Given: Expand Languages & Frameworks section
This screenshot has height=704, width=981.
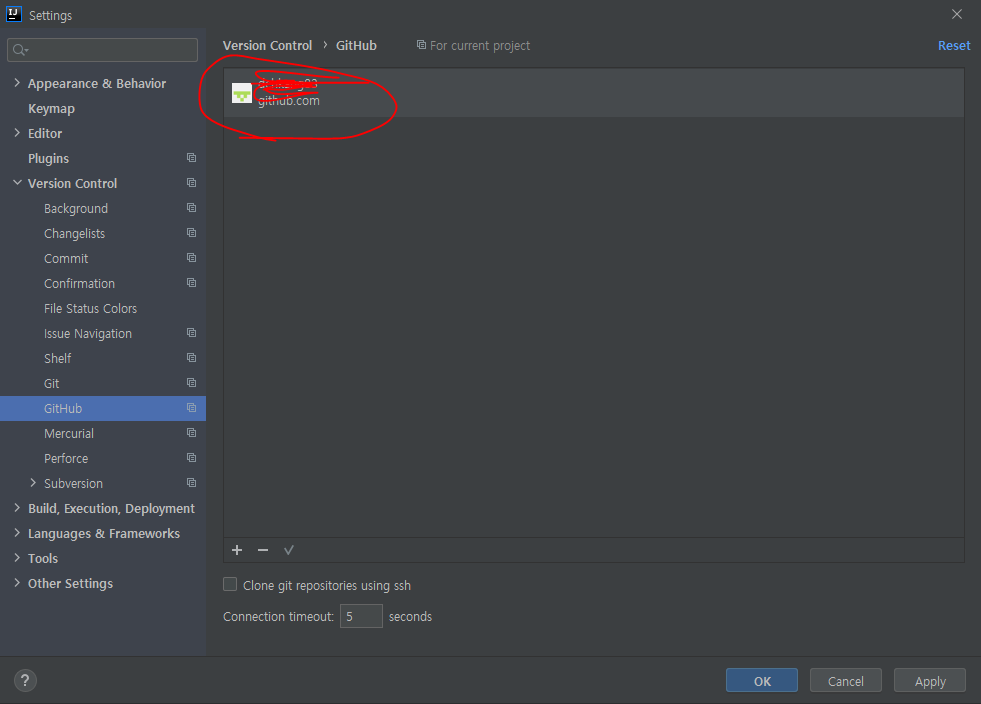Looking at the screenshot, I should coord(17,533).
